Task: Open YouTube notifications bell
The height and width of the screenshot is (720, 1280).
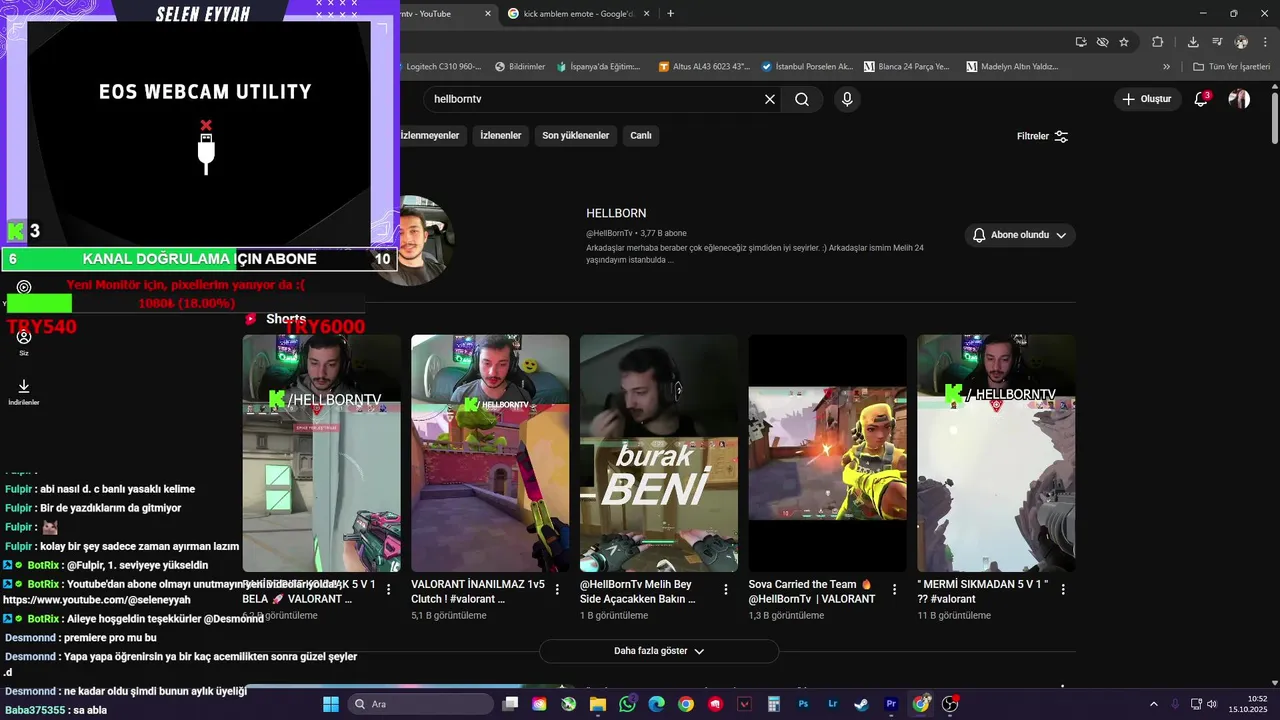Action: (1201, 99)
